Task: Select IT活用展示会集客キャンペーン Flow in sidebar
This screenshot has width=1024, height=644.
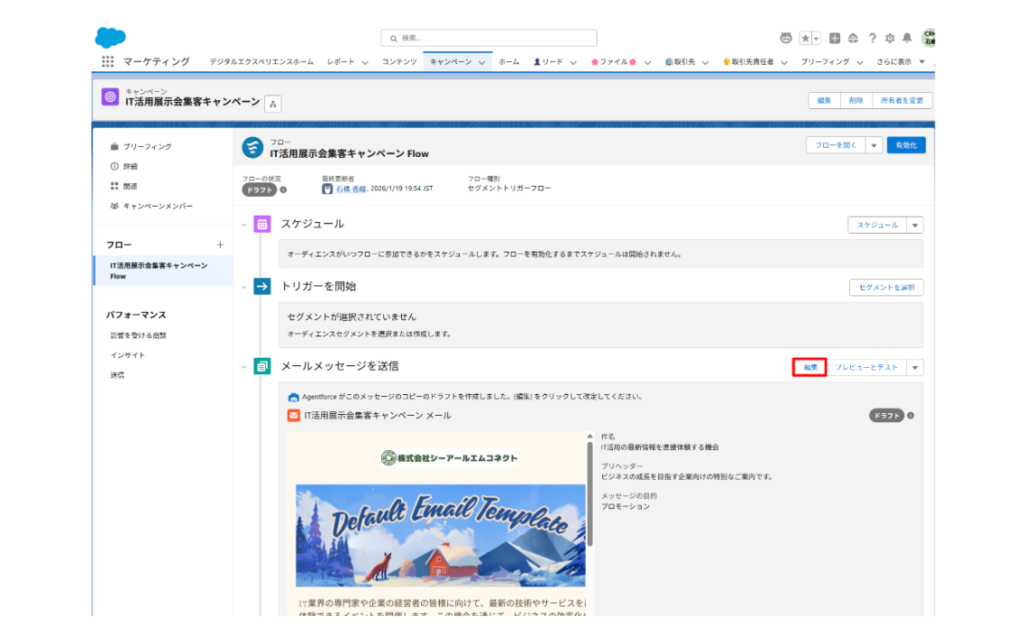Action: click(x=164, y=270)
